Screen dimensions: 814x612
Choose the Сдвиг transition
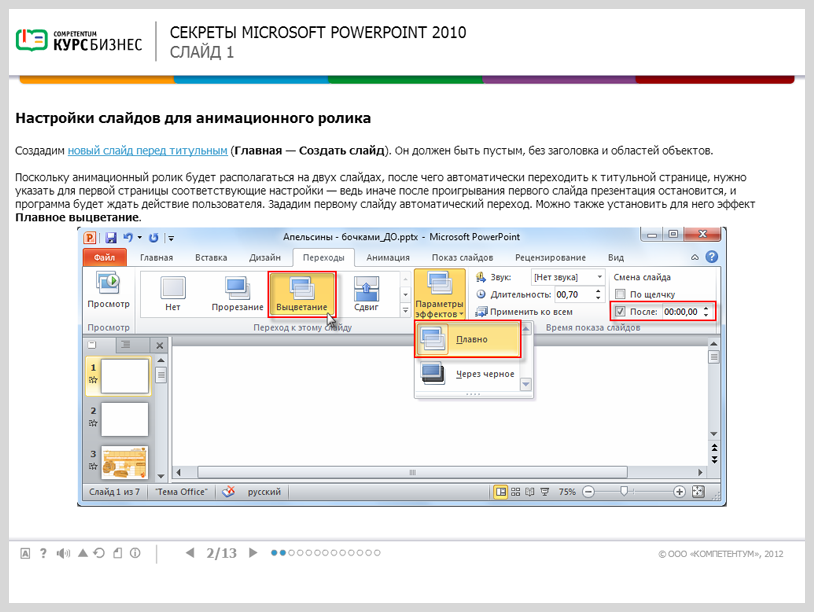(x=366, y=294)
